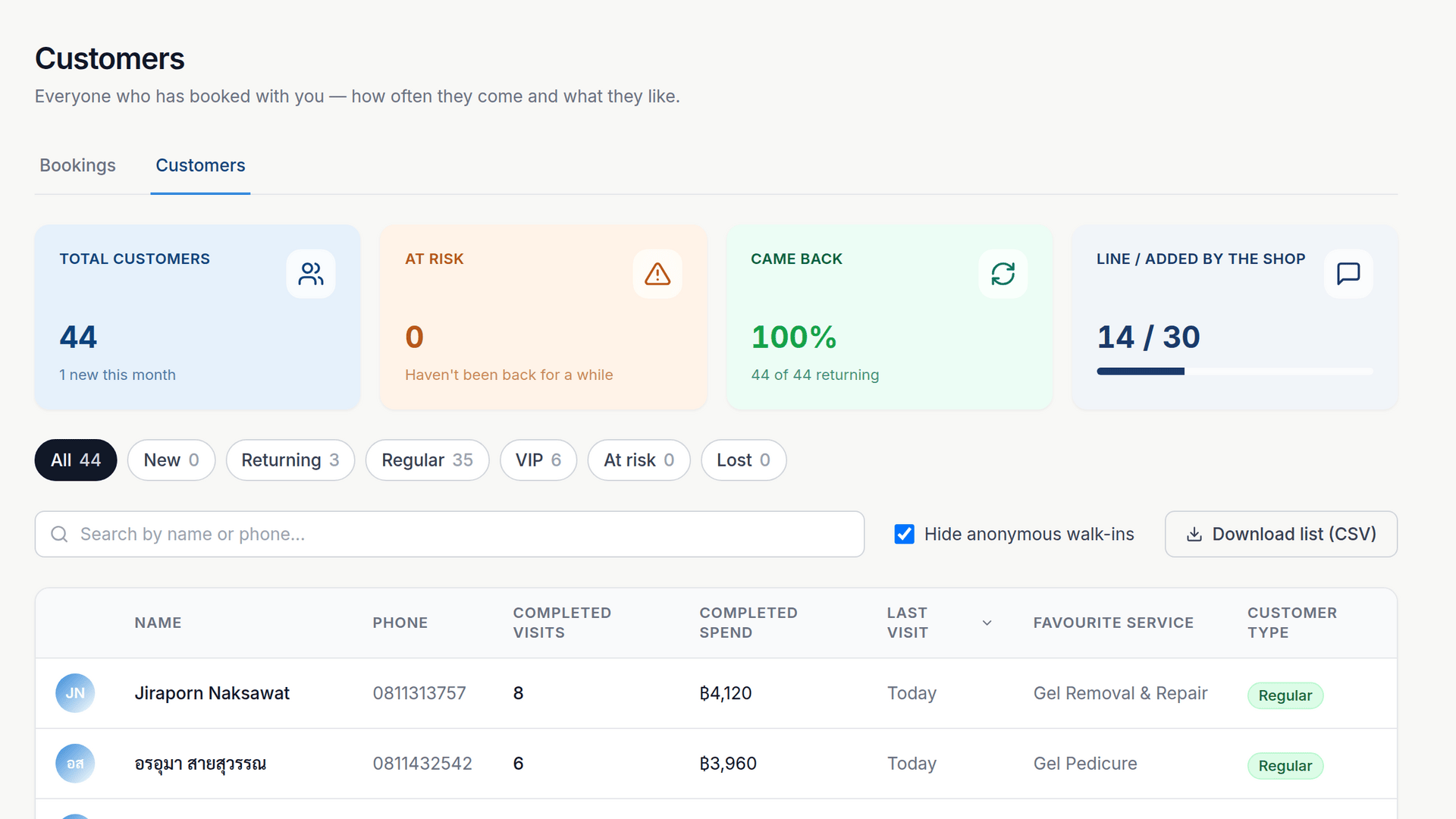The height and width of the screenshot is (819, 1456).
Task: Click Gel Pedicure service text
Action: click(x=1085, y=764)
